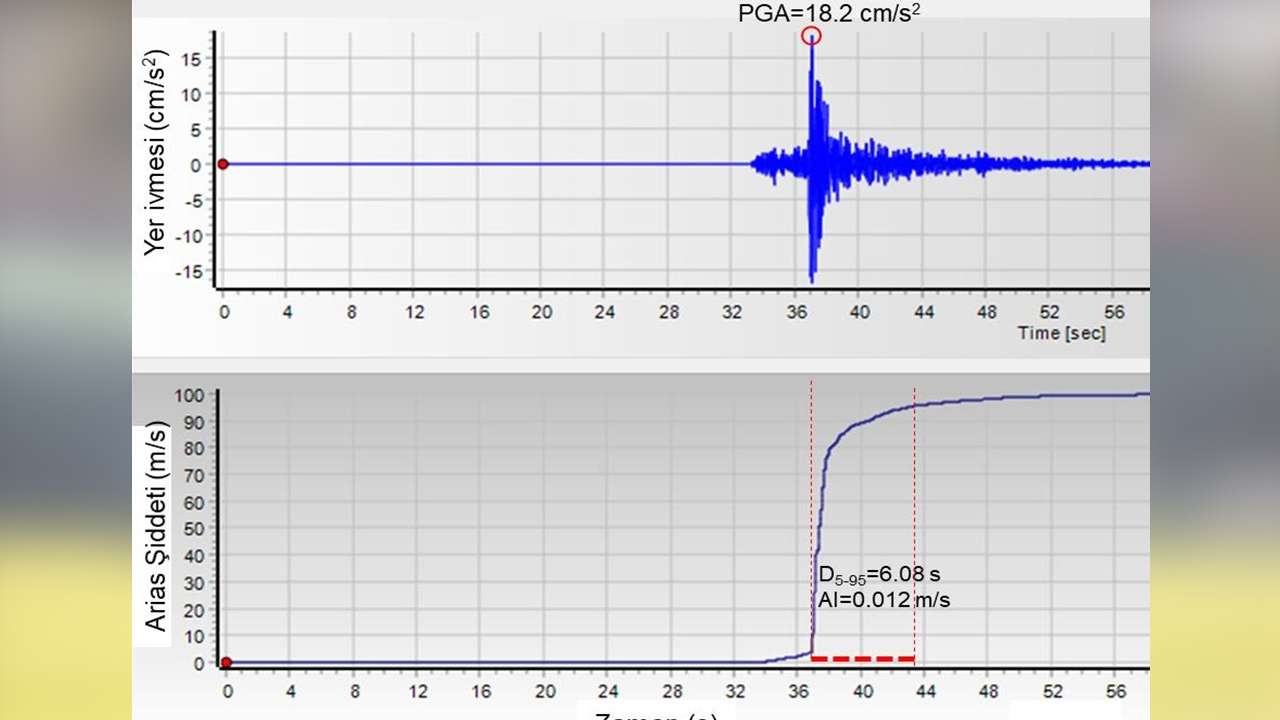Click the 'Zaman (s)' label below bottom chart

[655, 714]
